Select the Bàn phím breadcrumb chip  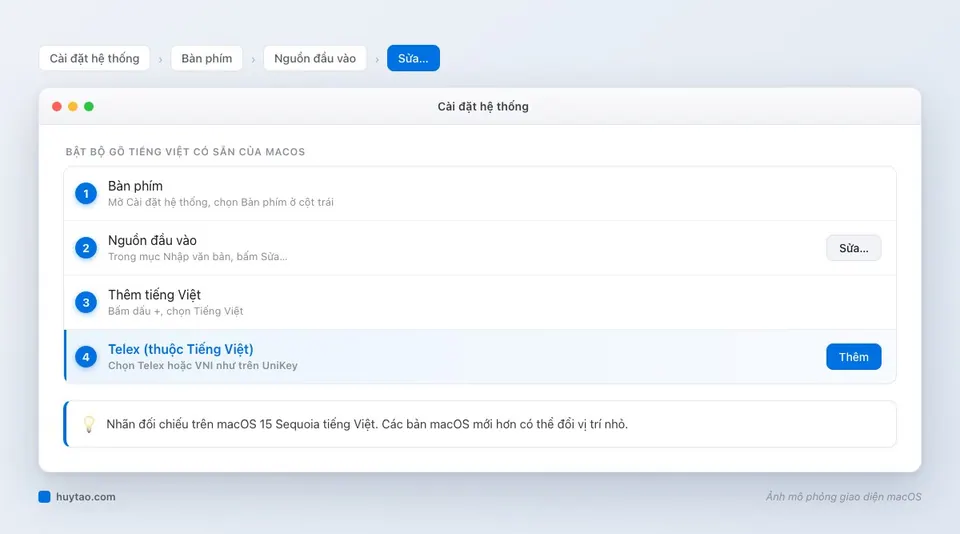click(x=207, y=58)
